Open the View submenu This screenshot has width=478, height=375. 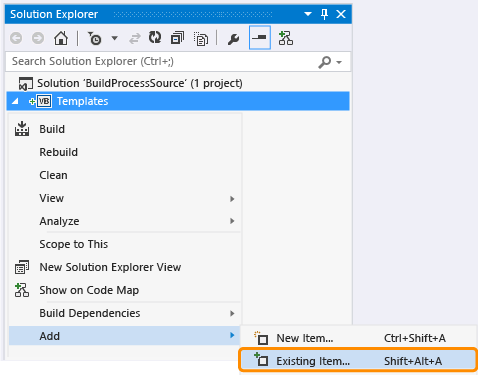point(125,198)
